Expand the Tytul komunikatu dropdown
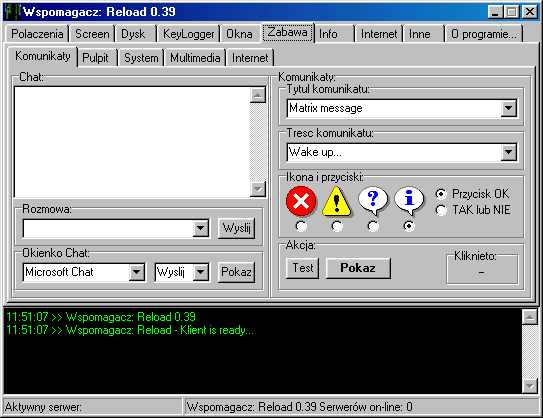 (x=509, y=108)
